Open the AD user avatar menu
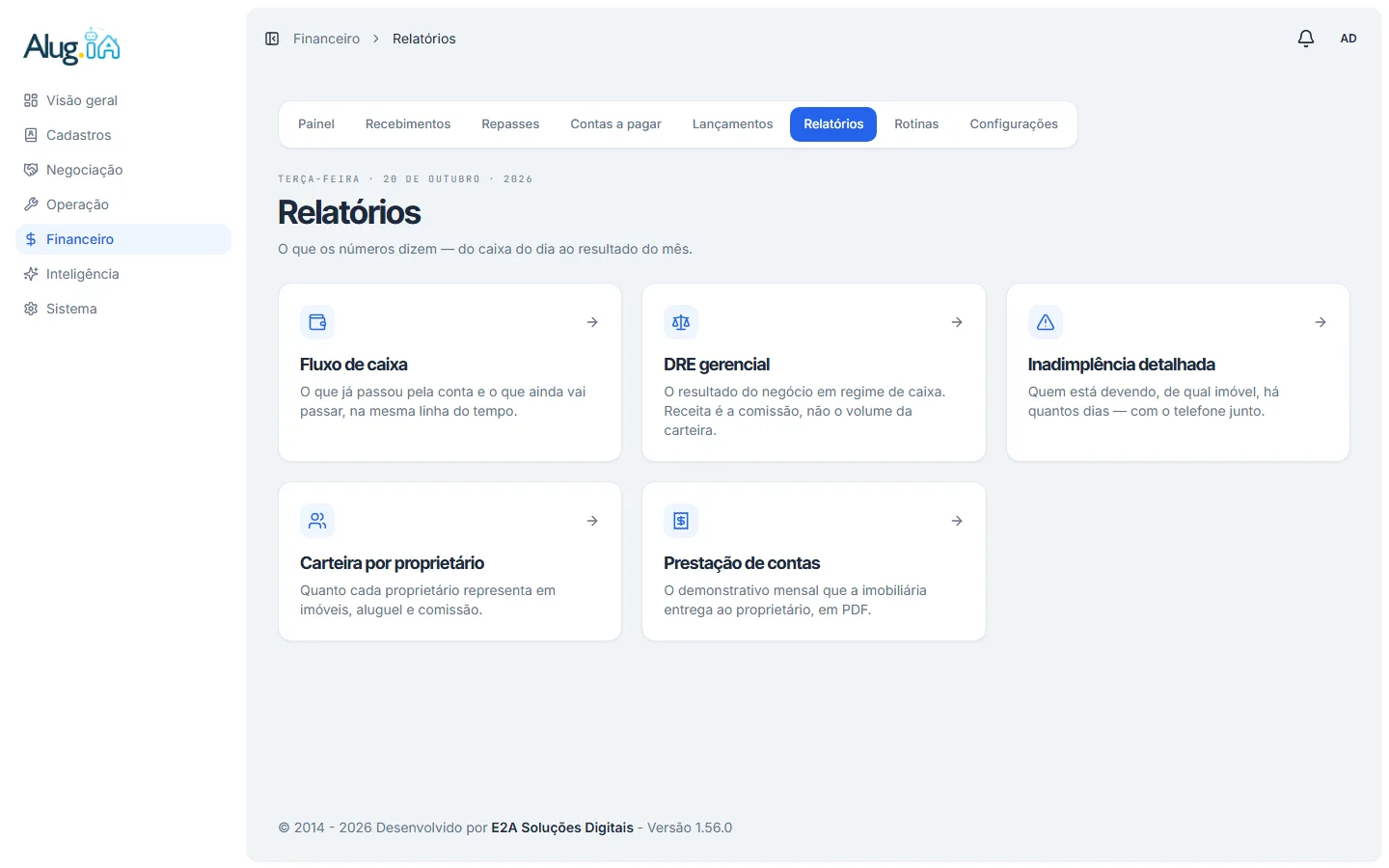This screenshot has width=1389, height=868. 1348,39
